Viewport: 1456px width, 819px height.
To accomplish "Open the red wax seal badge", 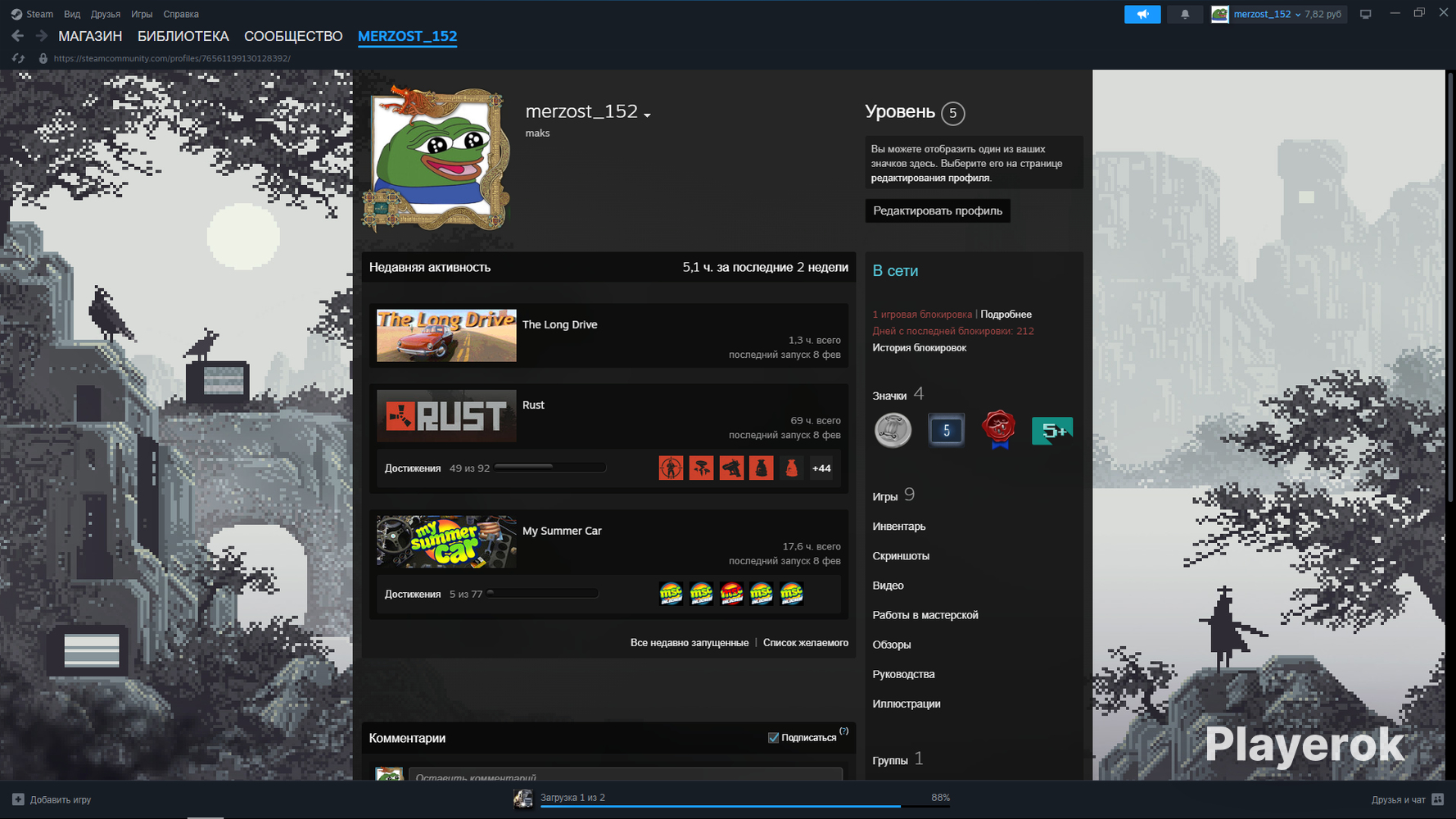I will pyautogui.click(x=999, y=430).
